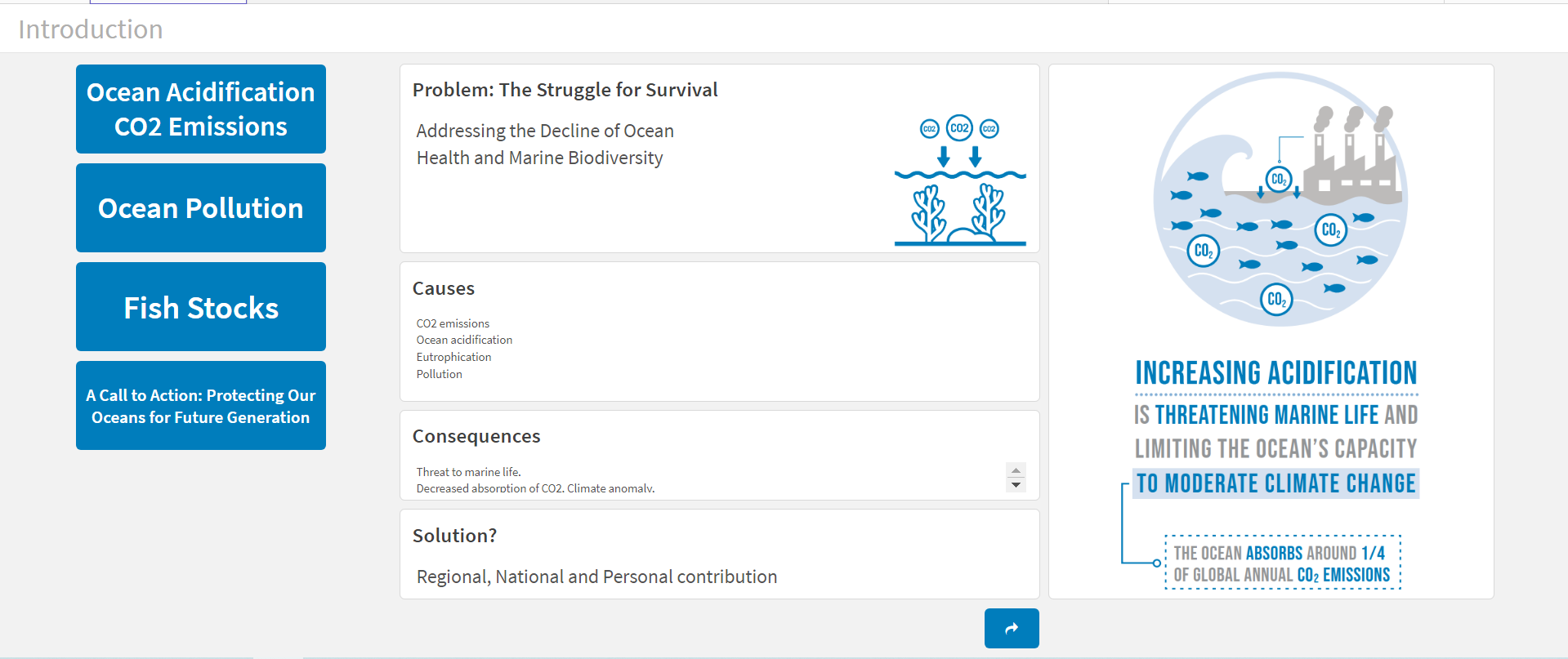Click the forward arrow button
This screenshot has height=659, width=1568.
(1012, 628)
